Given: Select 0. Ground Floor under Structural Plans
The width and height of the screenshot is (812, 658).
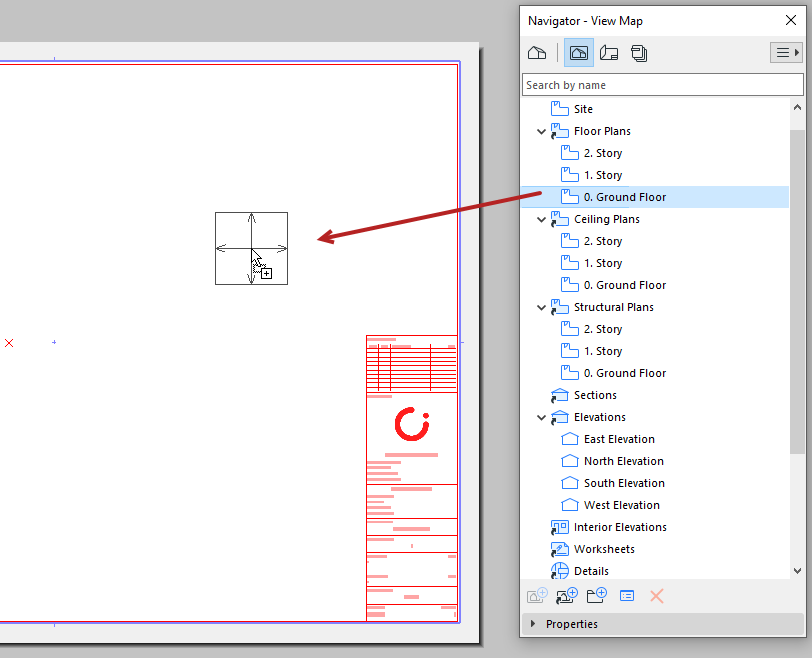Looking at the screenshot, I should (x=625, y=373).
